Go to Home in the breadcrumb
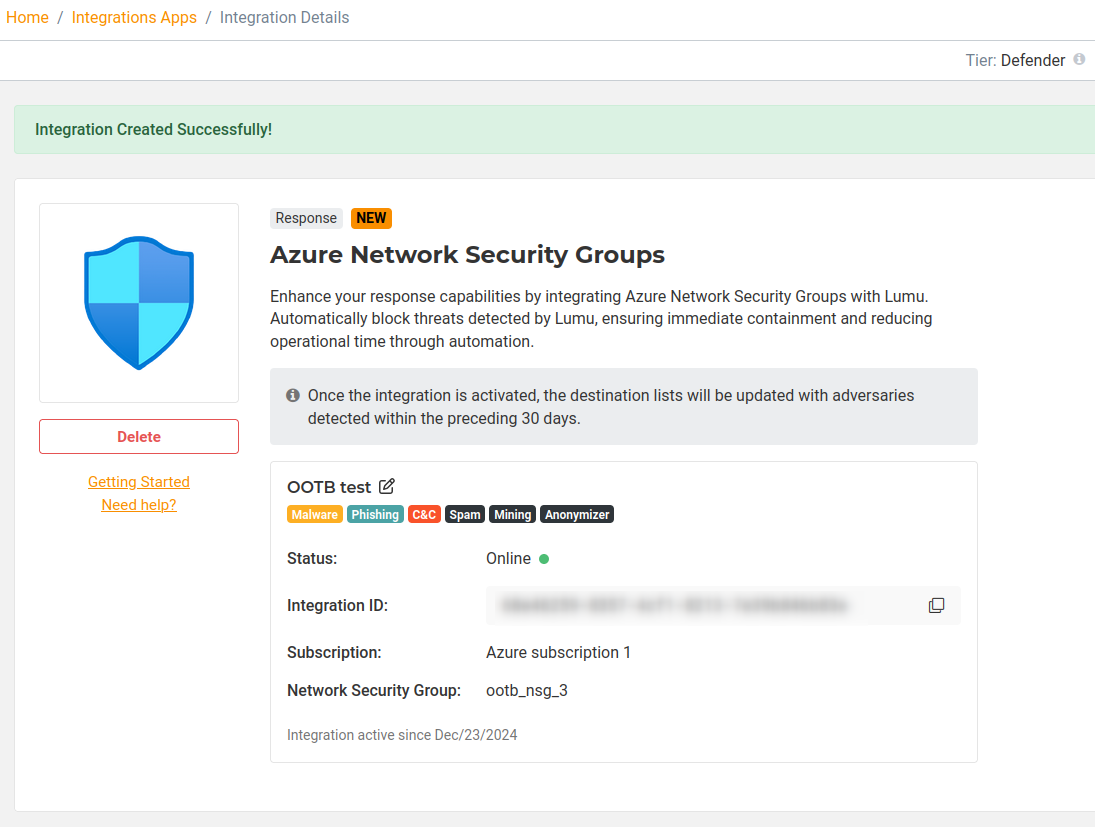 (27, 18)
